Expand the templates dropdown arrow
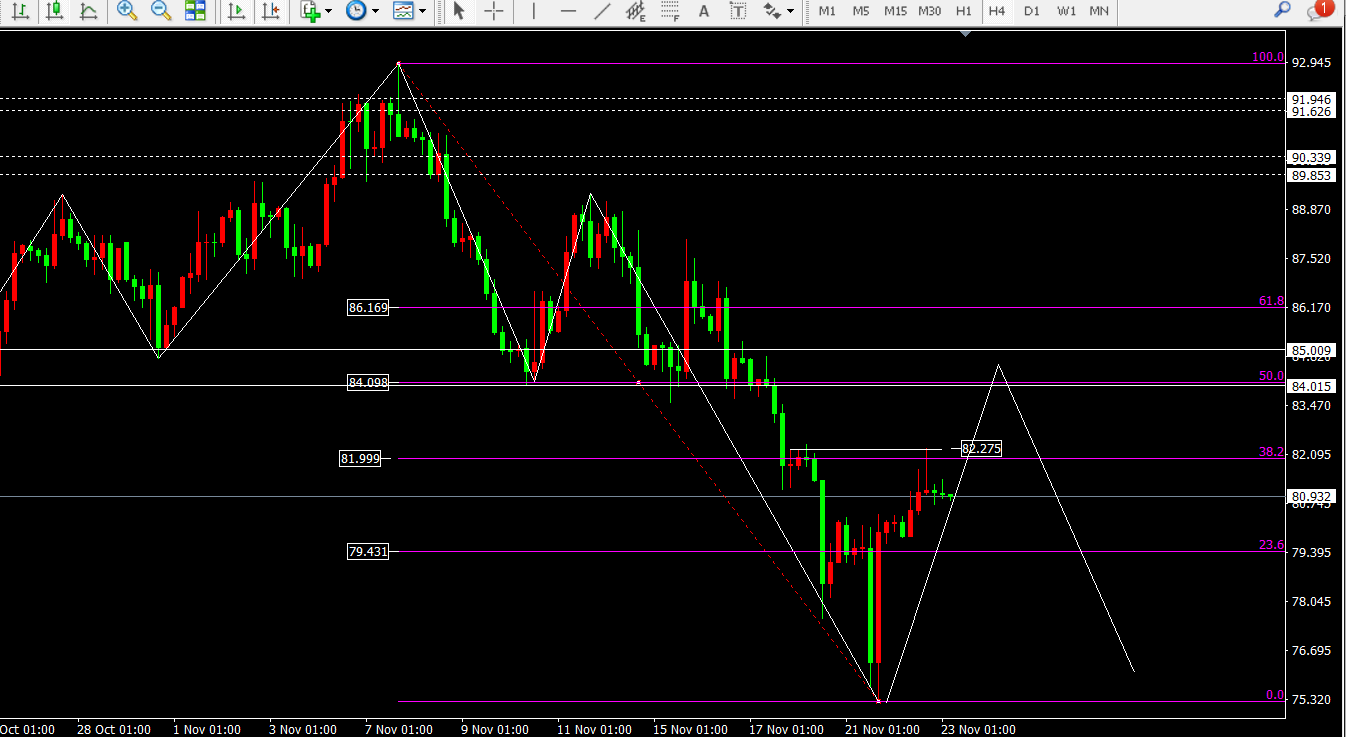Image resolution: width=1346 pixels, height=737 pixels. pos(422,11)
